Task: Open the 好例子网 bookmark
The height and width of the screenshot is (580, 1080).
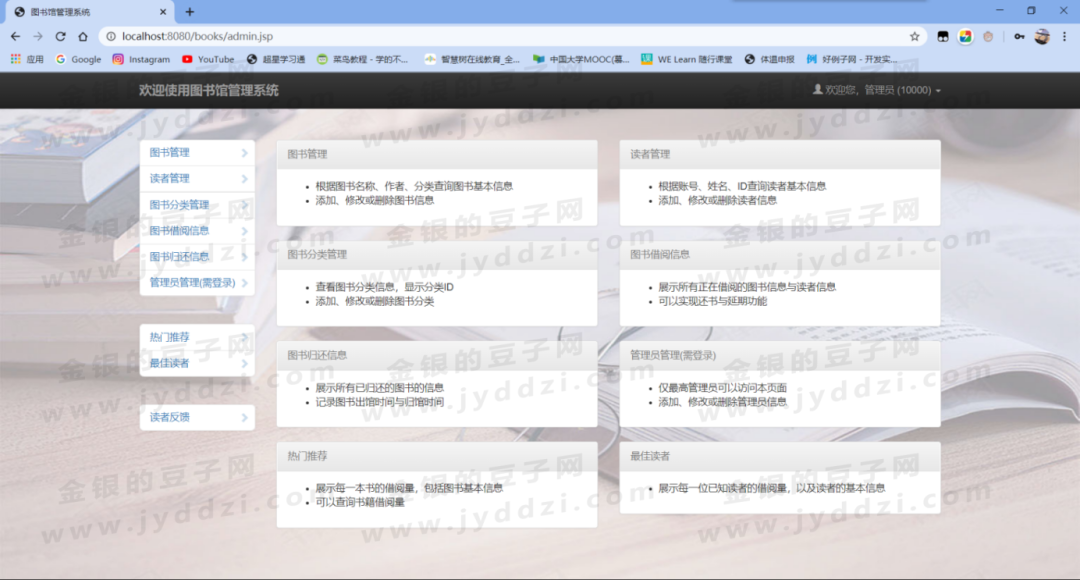Action: point(852,59)
